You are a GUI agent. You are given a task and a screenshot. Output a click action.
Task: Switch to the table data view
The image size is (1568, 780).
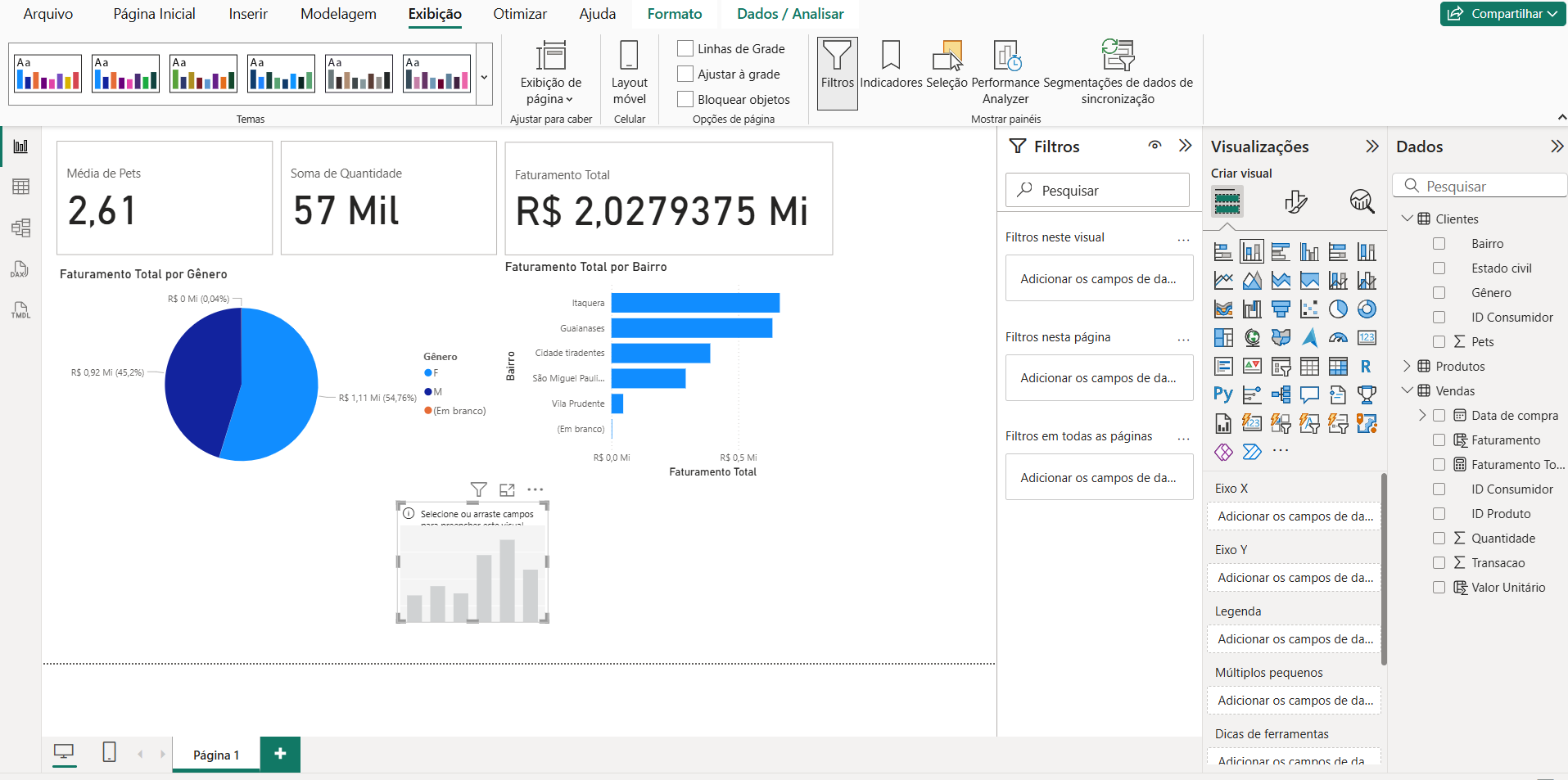pyautogui.click(x=21, y=187)
